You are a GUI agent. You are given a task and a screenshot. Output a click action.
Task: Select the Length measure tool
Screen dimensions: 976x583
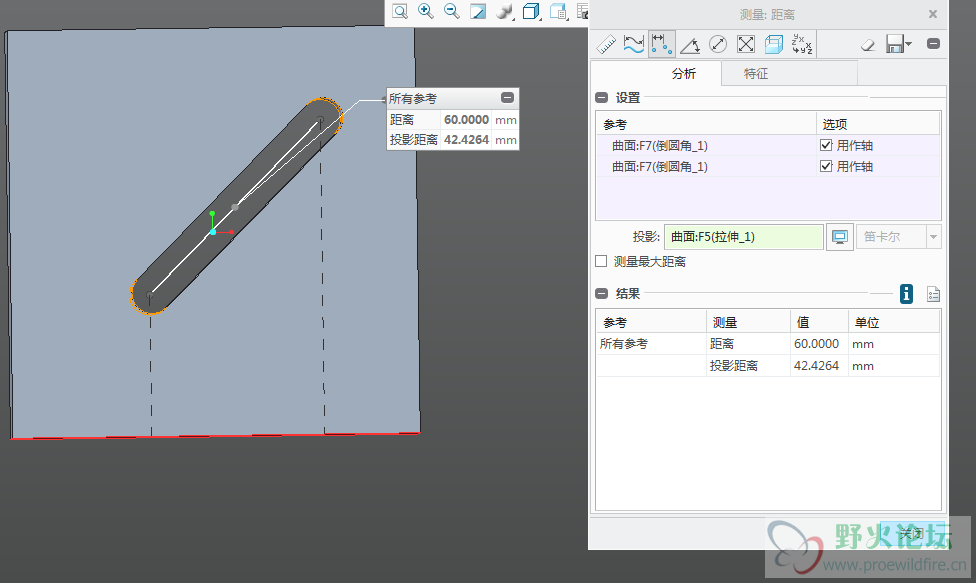(634, 44)
